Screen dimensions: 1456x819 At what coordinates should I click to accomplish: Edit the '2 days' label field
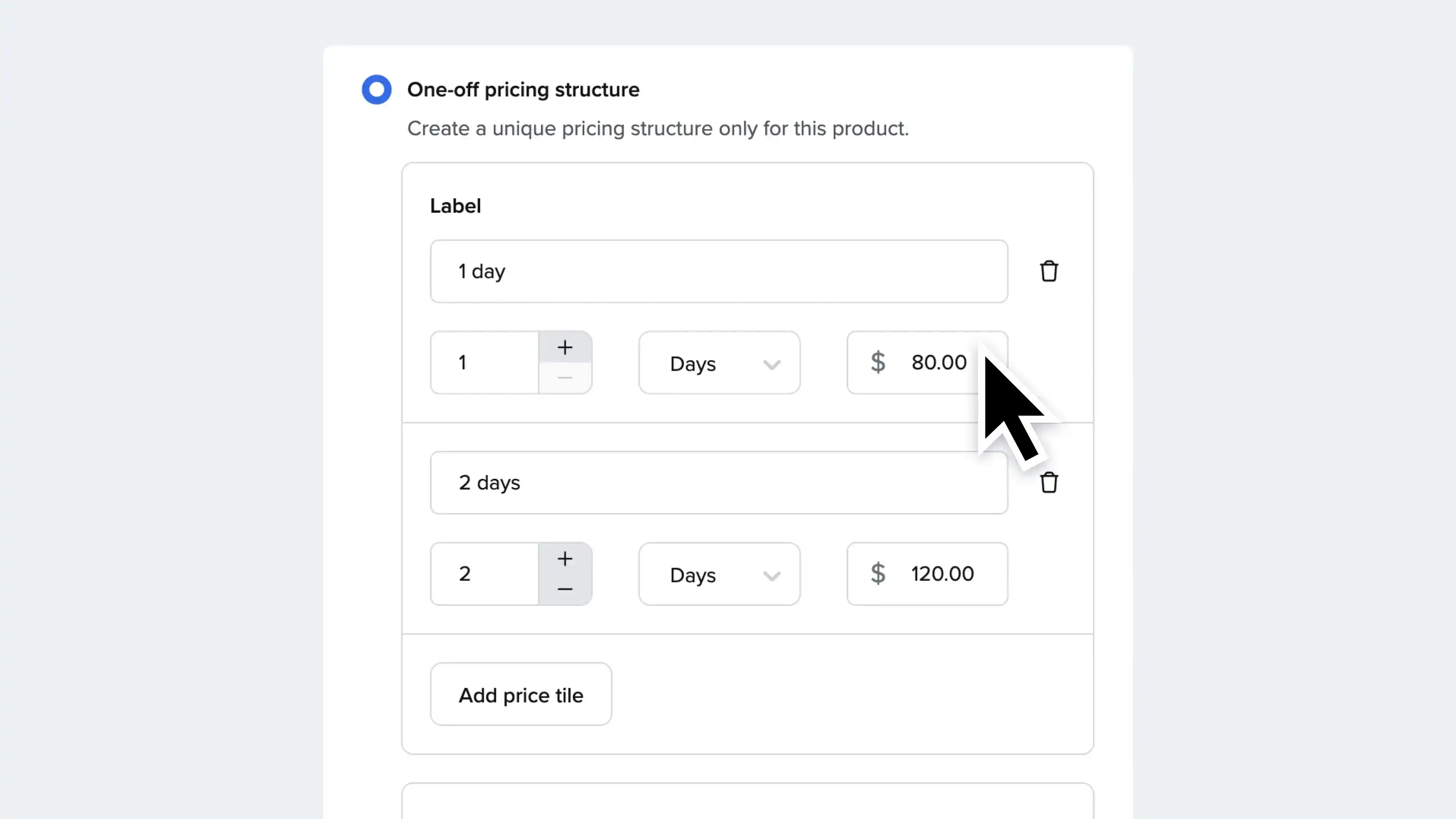coord(718,483)
